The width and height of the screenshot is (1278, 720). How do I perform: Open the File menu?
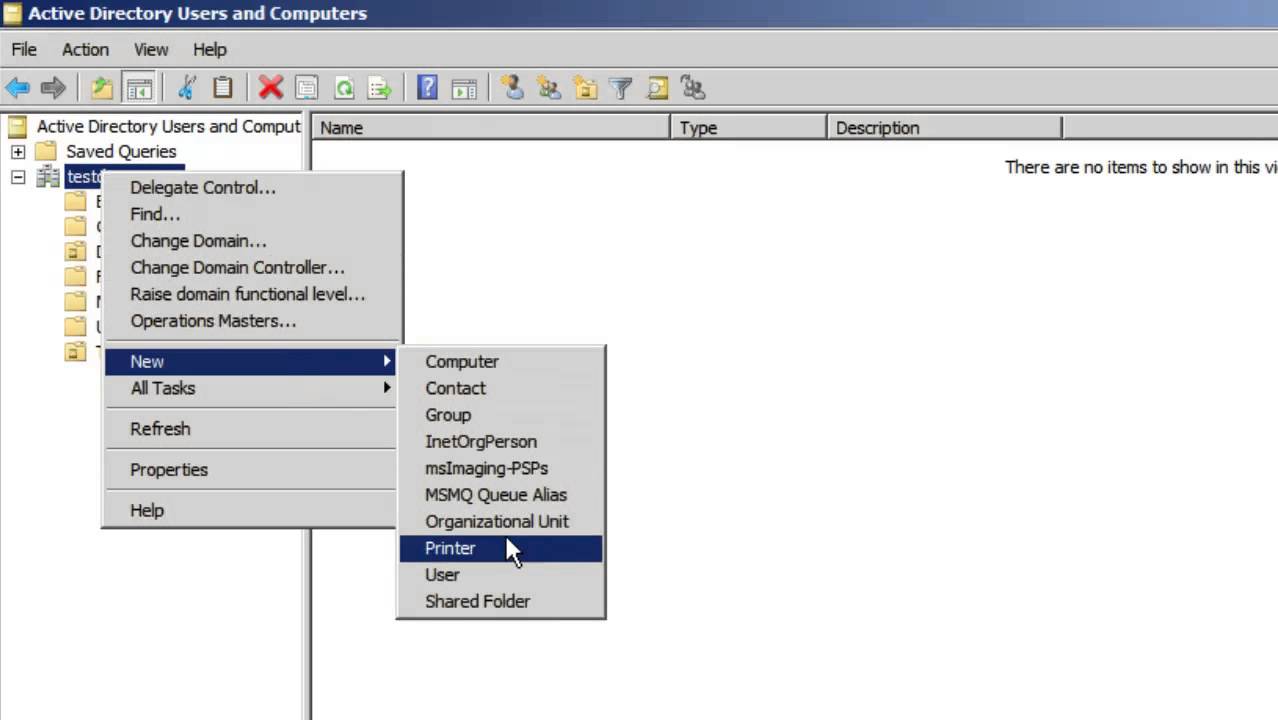(x=24, y=49)
